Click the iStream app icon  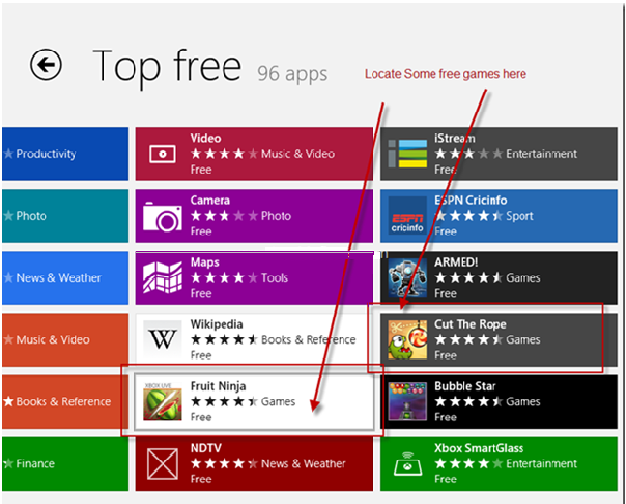407,154
